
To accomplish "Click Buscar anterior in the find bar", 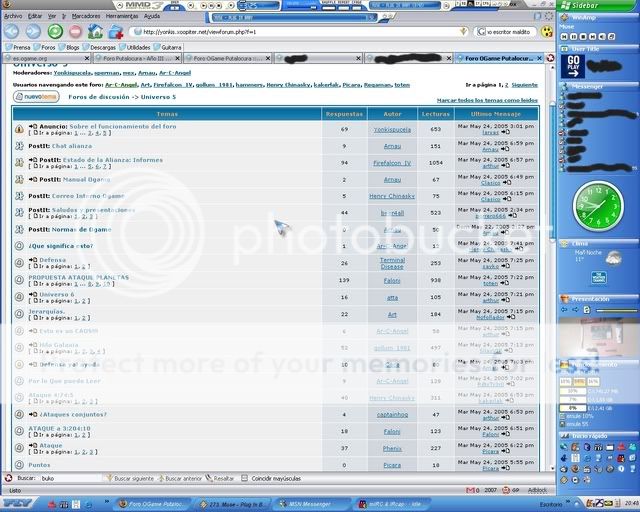I will click(x=180, y=478).
